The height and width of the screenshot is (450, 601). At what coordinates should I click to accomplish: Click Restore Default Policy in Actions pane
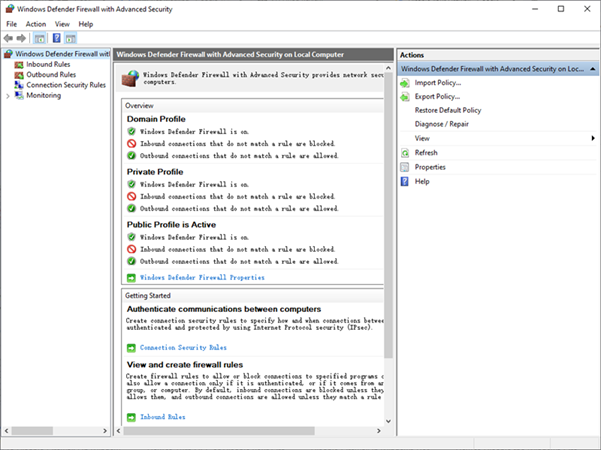click(447, 110)
